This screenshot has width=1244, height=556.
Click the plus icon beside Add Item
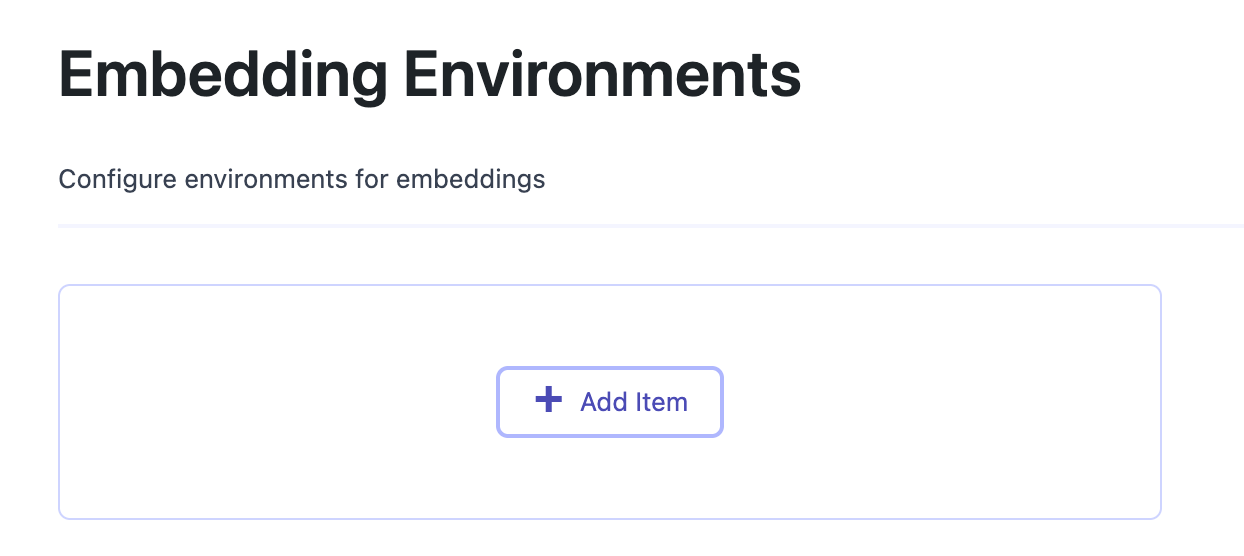[548, 401]
